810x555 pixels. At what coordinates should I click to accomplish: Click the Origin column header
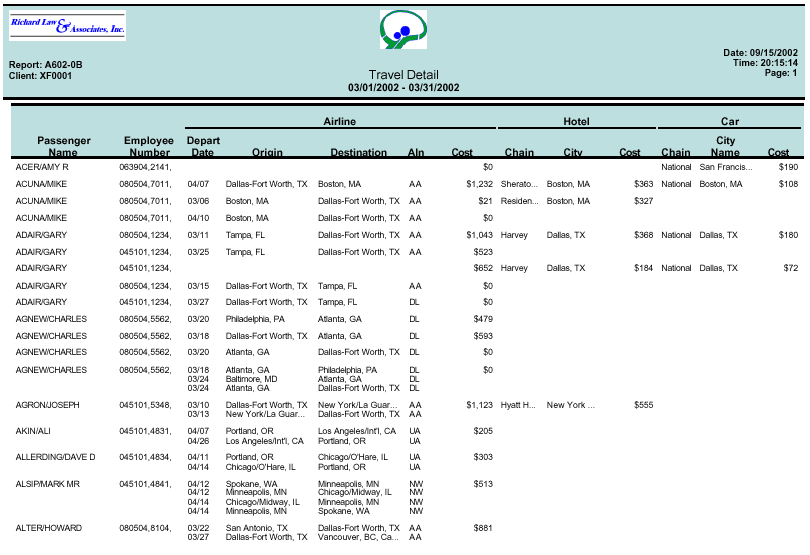[267, 152]
